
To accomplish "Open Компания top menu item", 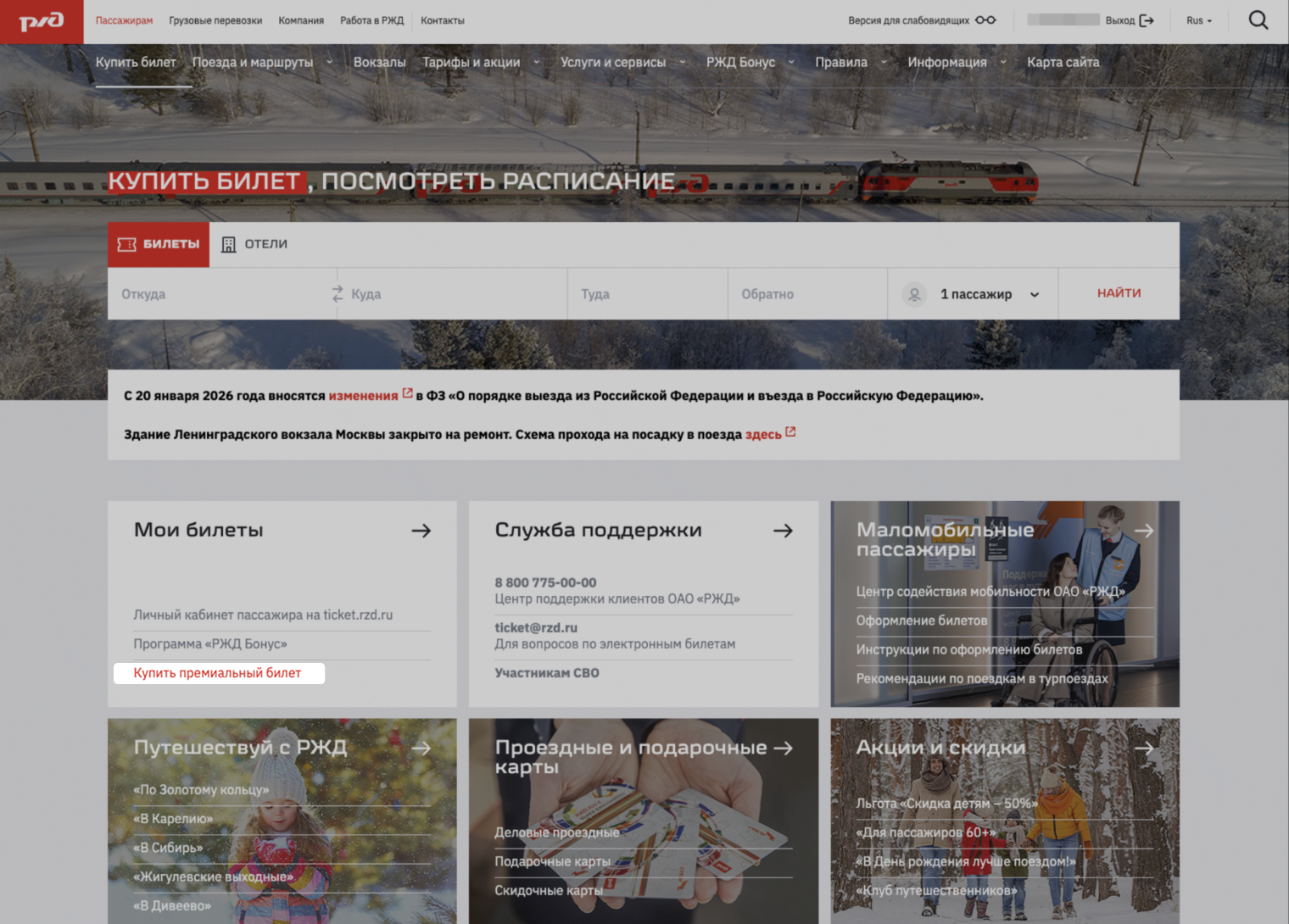I will [x=301, y=20].
